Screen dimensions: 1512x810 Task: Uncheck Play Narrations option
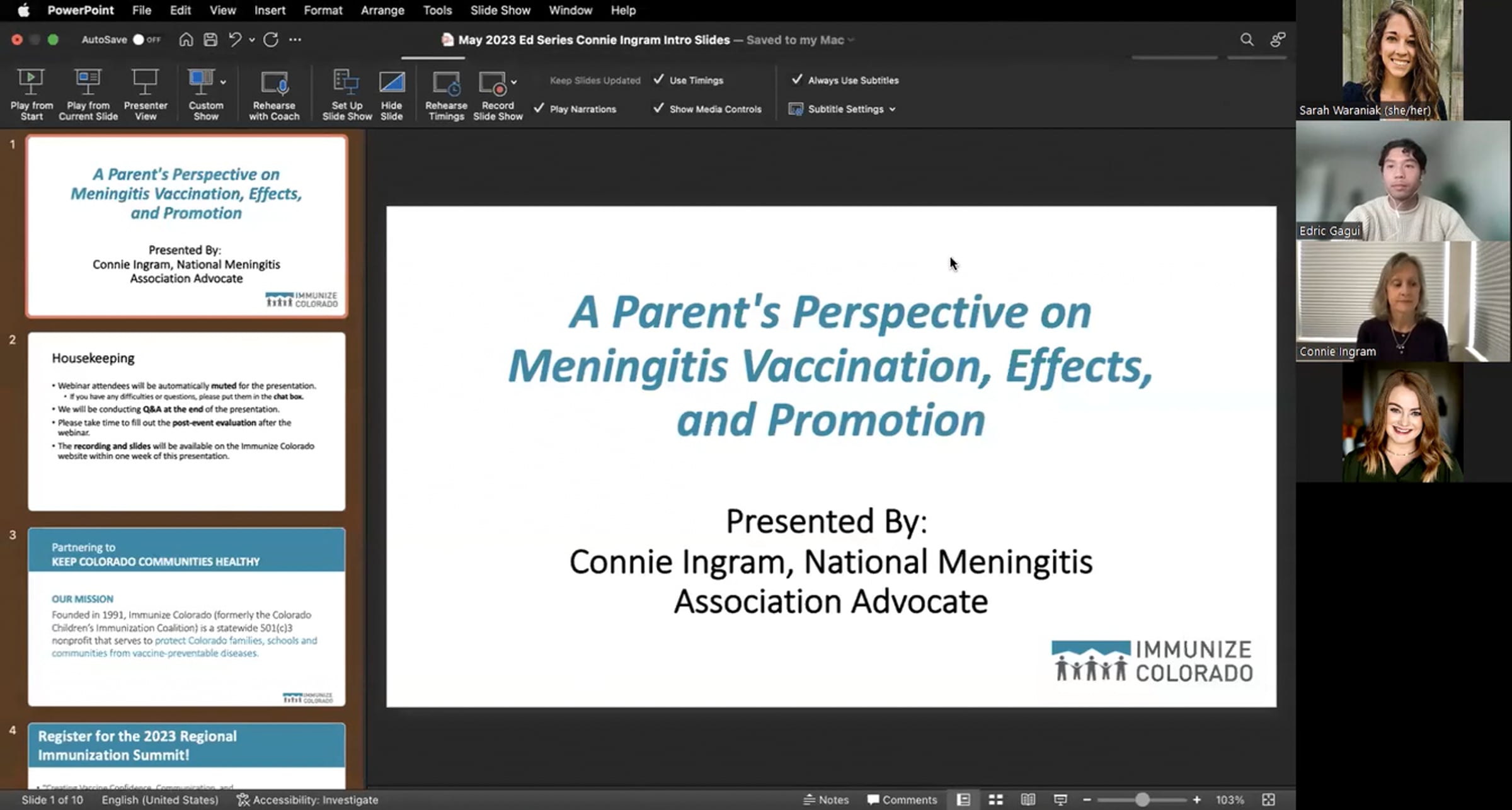coord(539,108)
